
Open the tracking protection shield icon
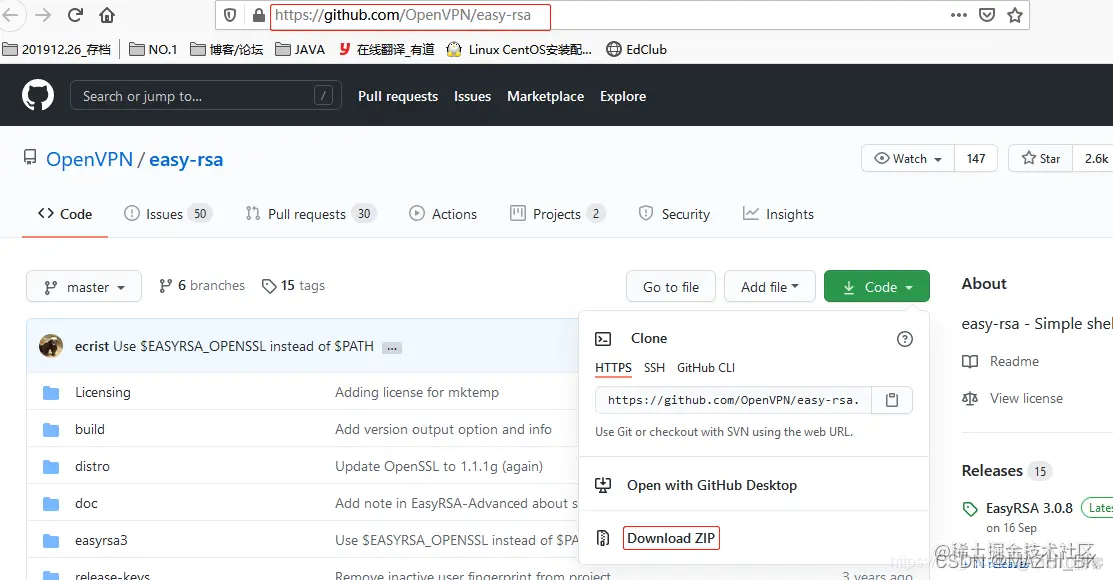click(x=230, y=15)
